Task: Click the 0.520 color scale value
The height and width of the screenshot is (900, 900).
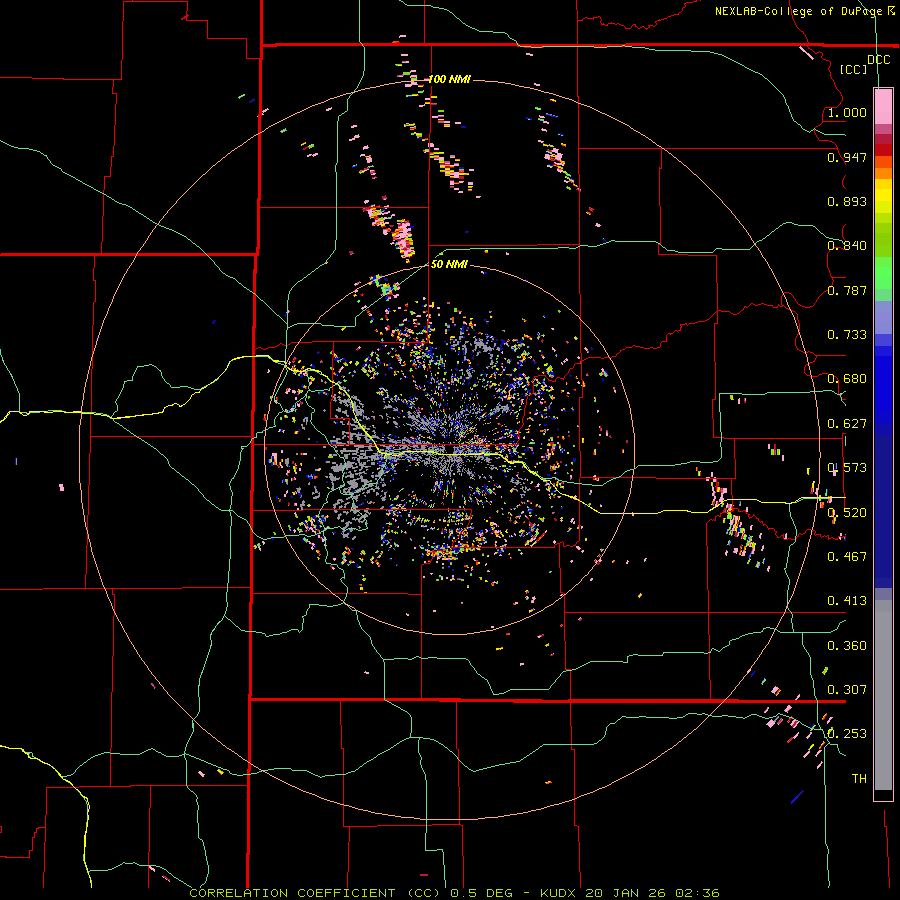Action: click(847, 512)
